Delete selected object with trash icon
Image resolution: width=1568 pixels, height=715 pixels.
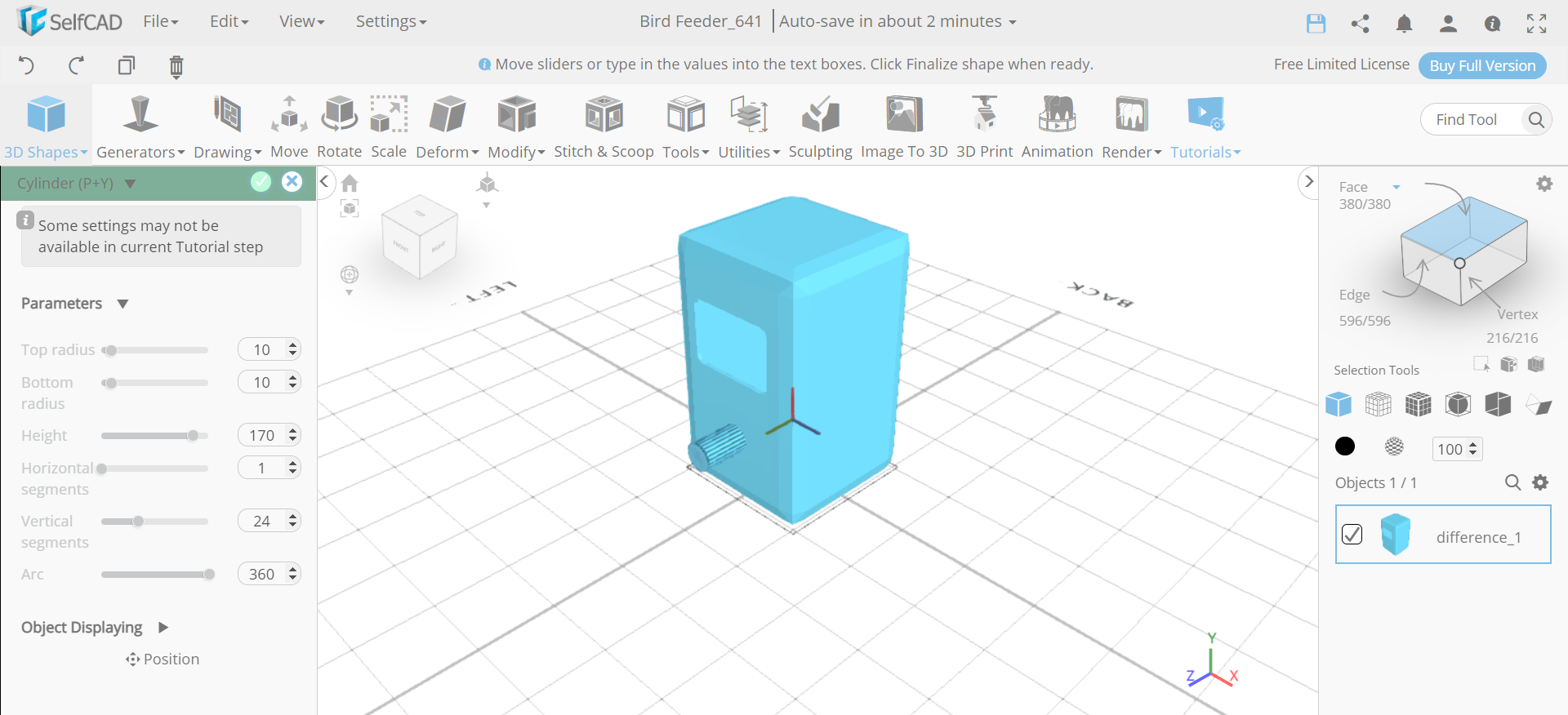click(x=176, y=66)
